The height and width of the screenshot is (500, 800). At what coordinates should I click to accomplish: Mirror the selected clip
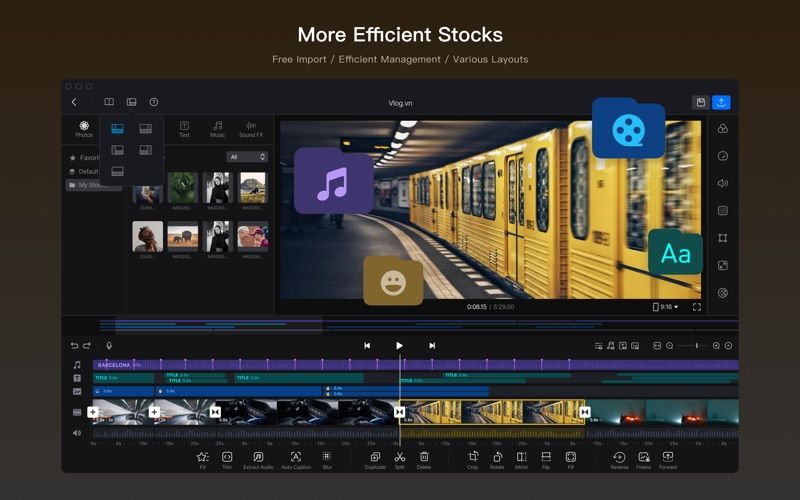click(521, 460)
